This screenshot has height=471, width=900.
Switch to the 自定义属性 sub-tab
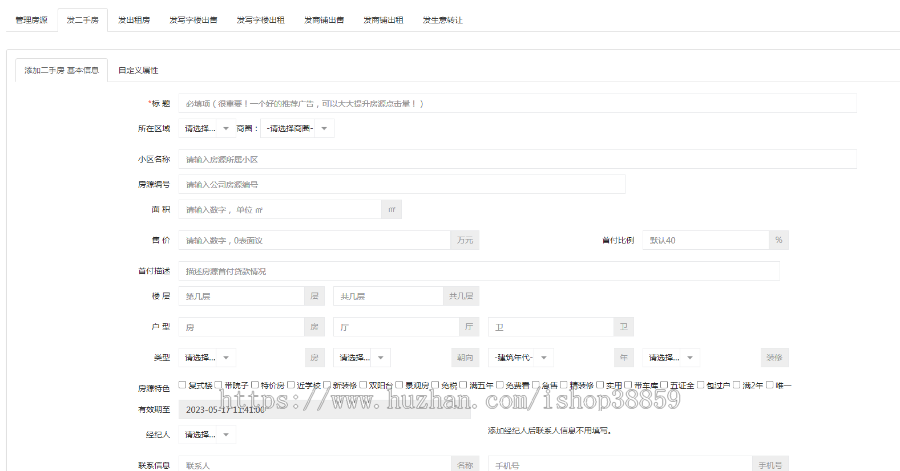click(x=138, y=70)
